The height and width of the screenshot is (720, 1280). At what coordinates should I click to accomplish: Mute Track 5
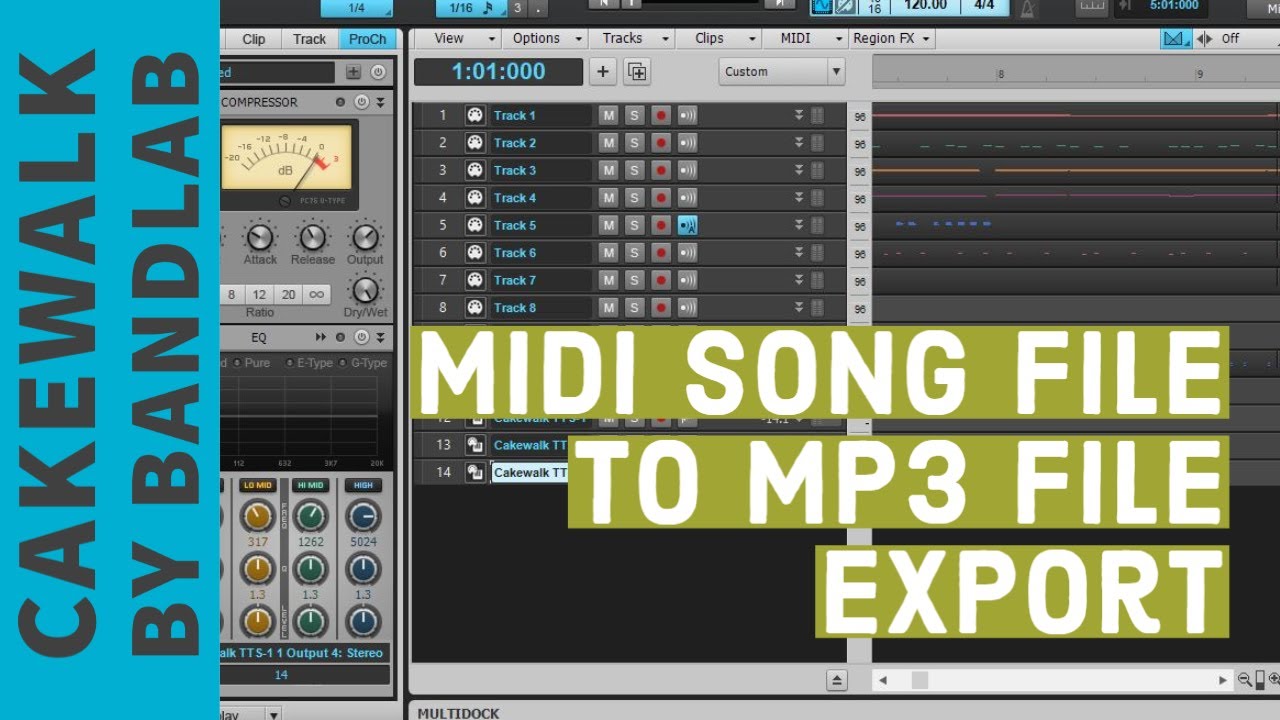click(x=608, y=225)
